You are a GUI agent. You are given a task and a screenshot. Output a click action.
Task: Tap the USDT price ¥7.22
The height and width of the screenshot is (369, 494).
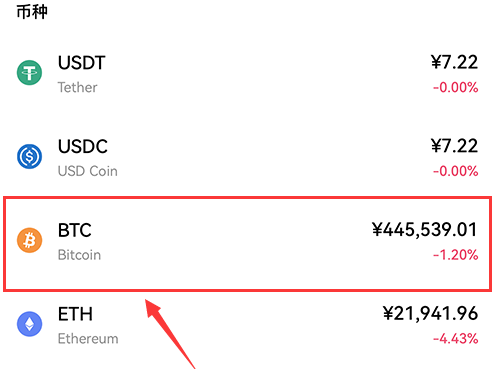click(x=454, y=62)
